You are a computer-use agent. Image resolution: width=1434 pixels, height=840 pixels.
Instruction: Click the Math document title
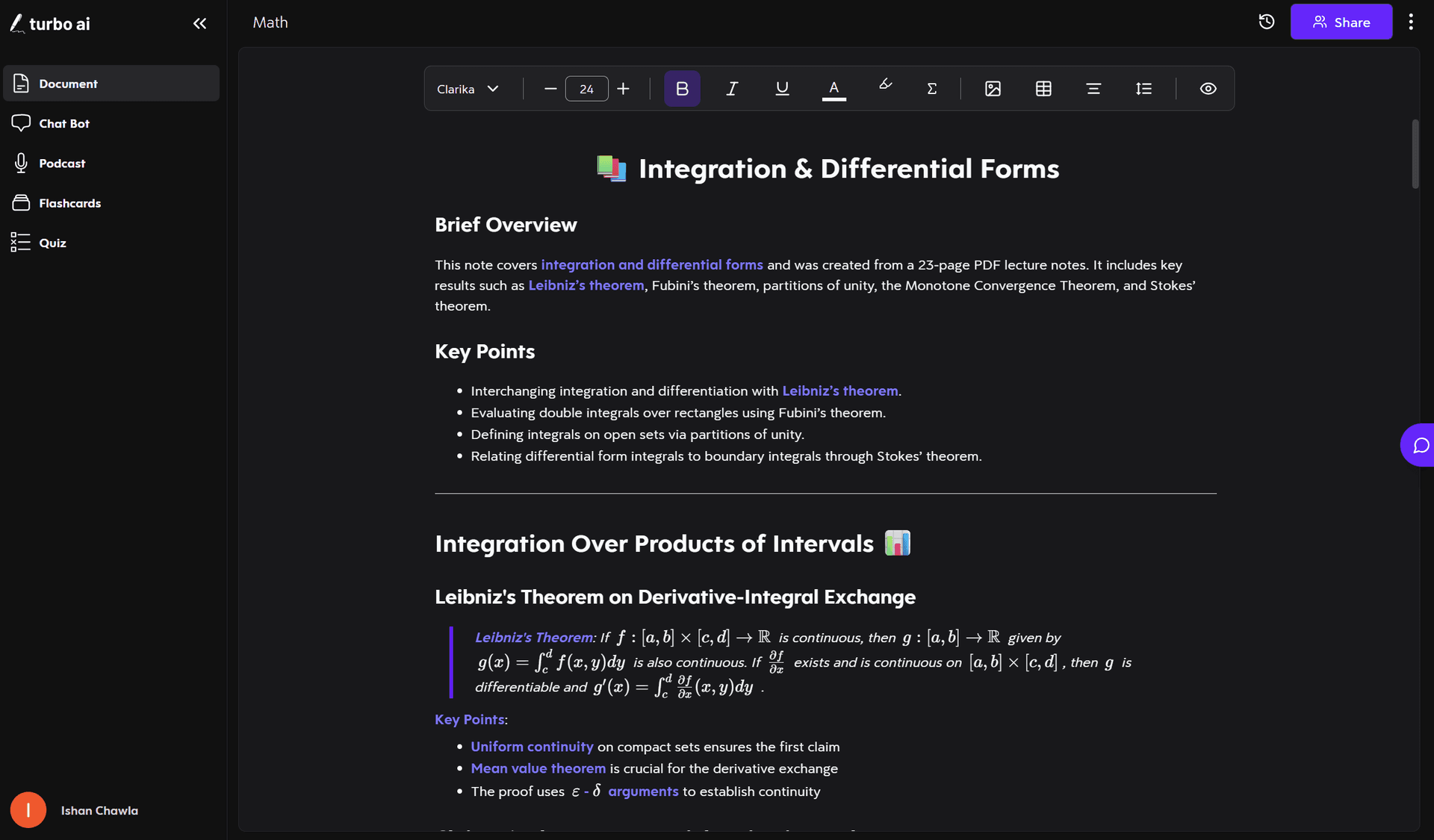pyautogui.click(x=270, y=22)
